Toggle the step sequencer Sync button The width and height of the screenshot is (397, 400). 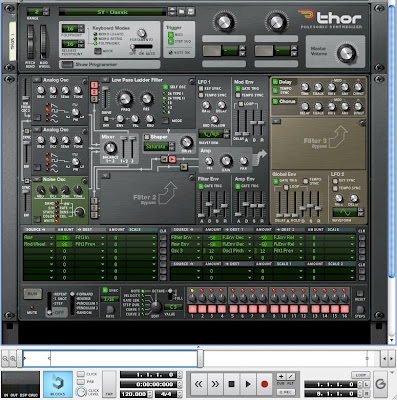click(x=105, y=290)
